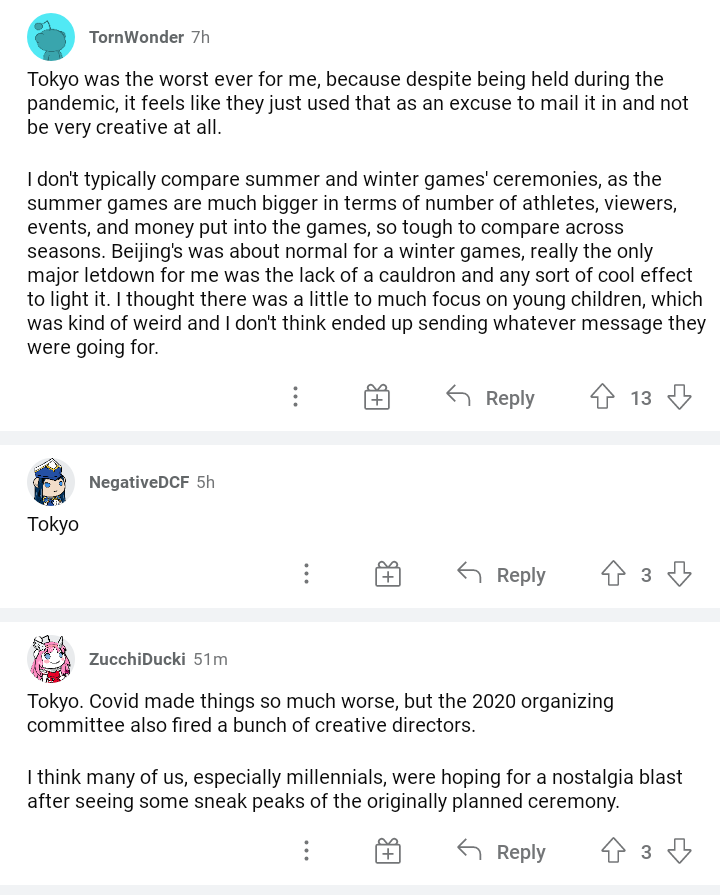
Task: Reply to NegativeDCF's comment
Action: pos(501,575)
